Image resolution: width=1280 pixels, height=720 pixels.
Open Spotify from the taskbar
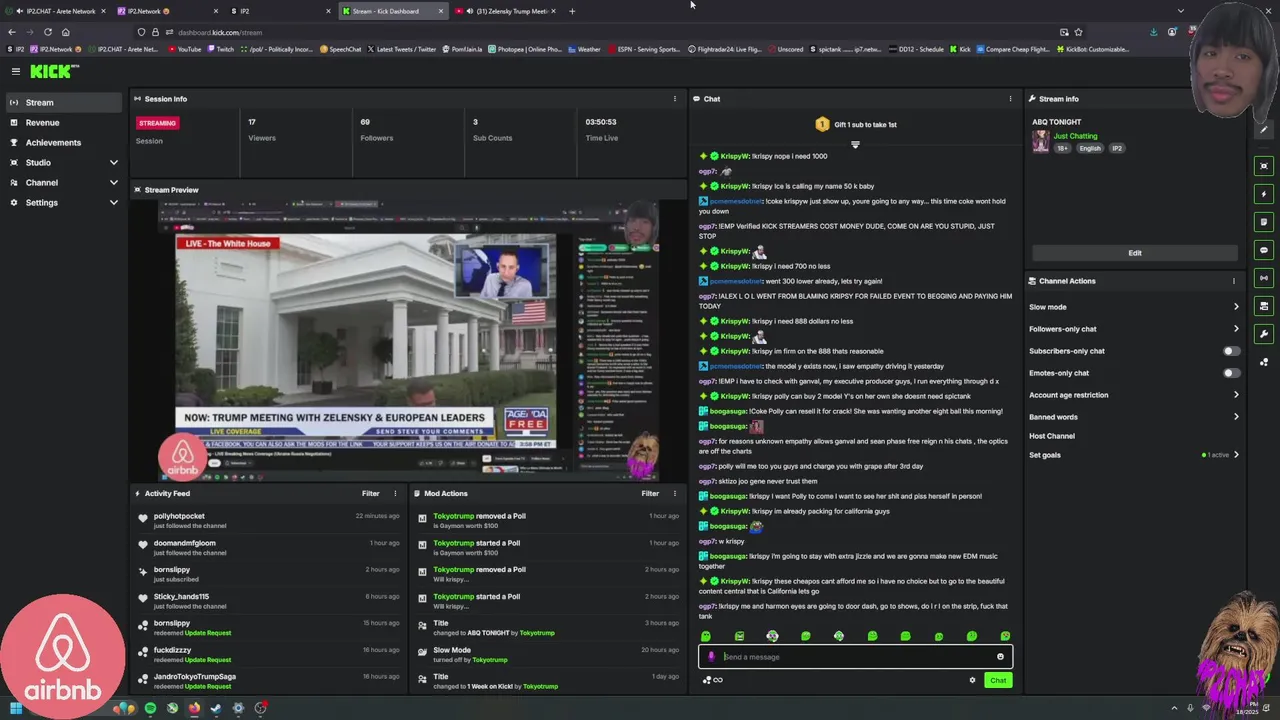pyautogui.click(x=150, y=708)
